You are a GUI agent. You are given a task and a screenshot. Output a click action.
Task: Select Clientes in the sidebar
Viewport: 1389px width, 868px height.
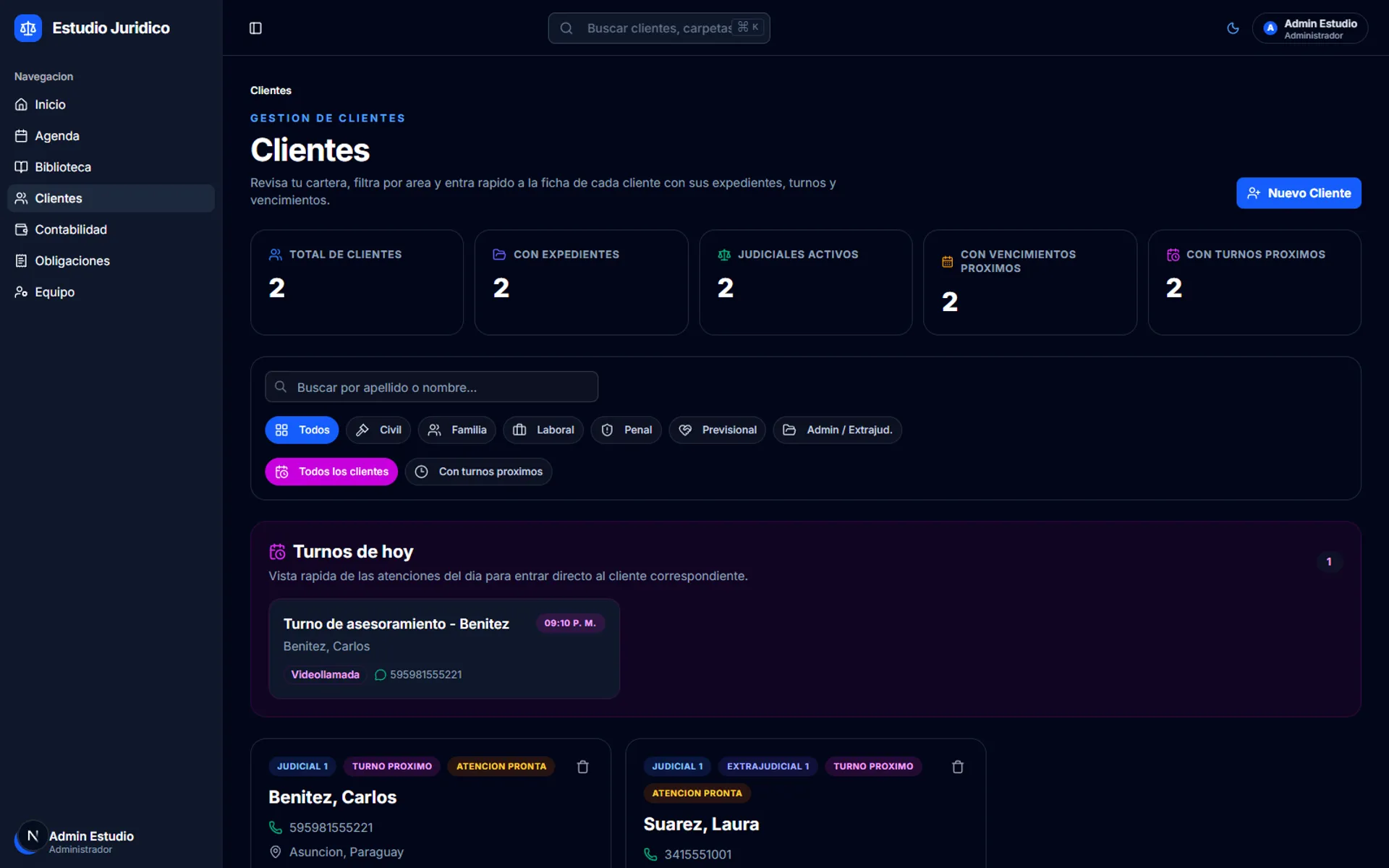coord(111,198)
